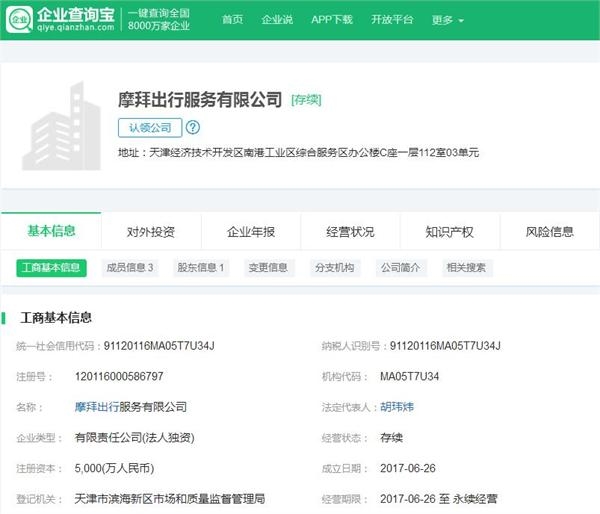Open the 成员信息 3 sub-tab
600x514 pixels.
click(130, 268)
